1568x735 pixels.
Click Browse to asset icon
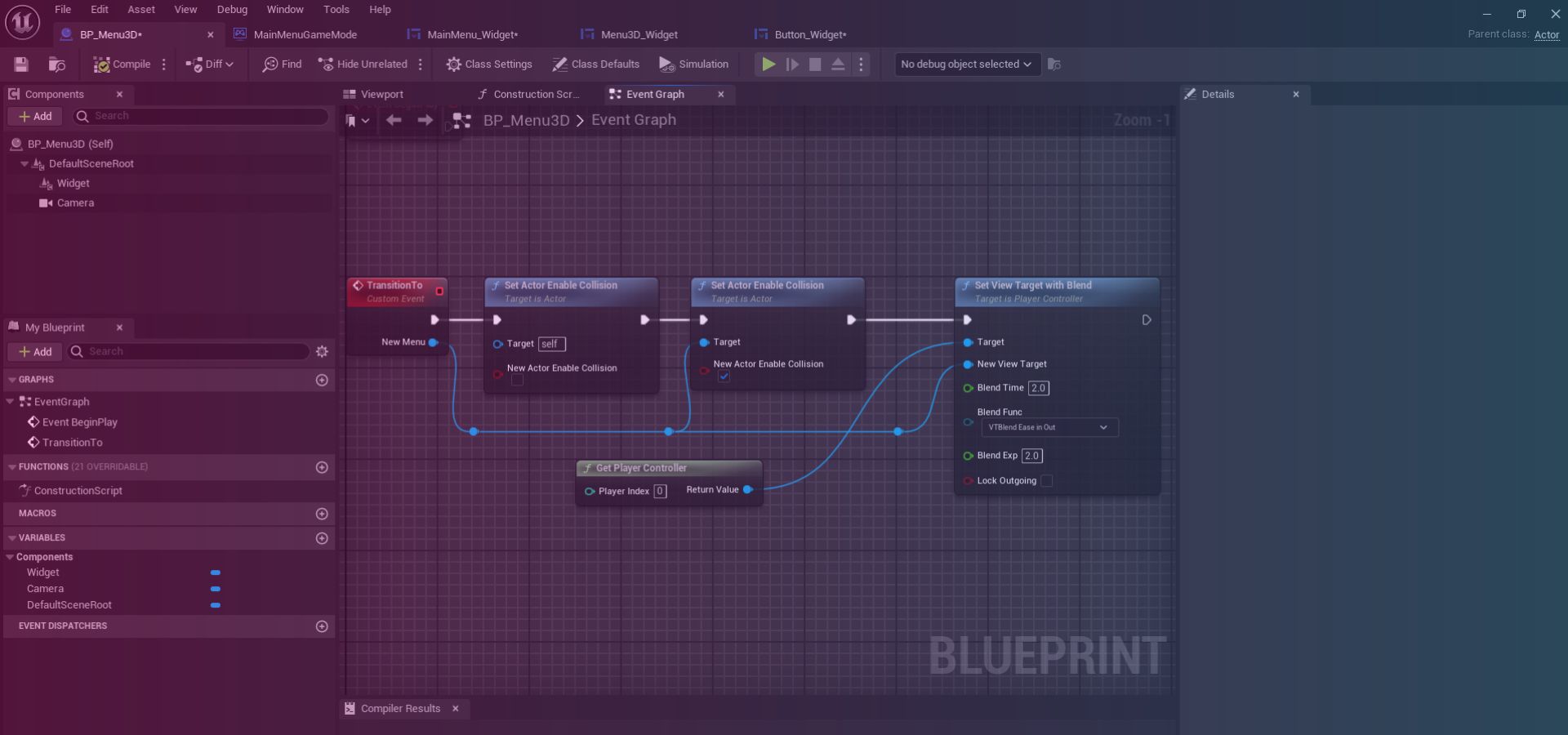[56, 65]
